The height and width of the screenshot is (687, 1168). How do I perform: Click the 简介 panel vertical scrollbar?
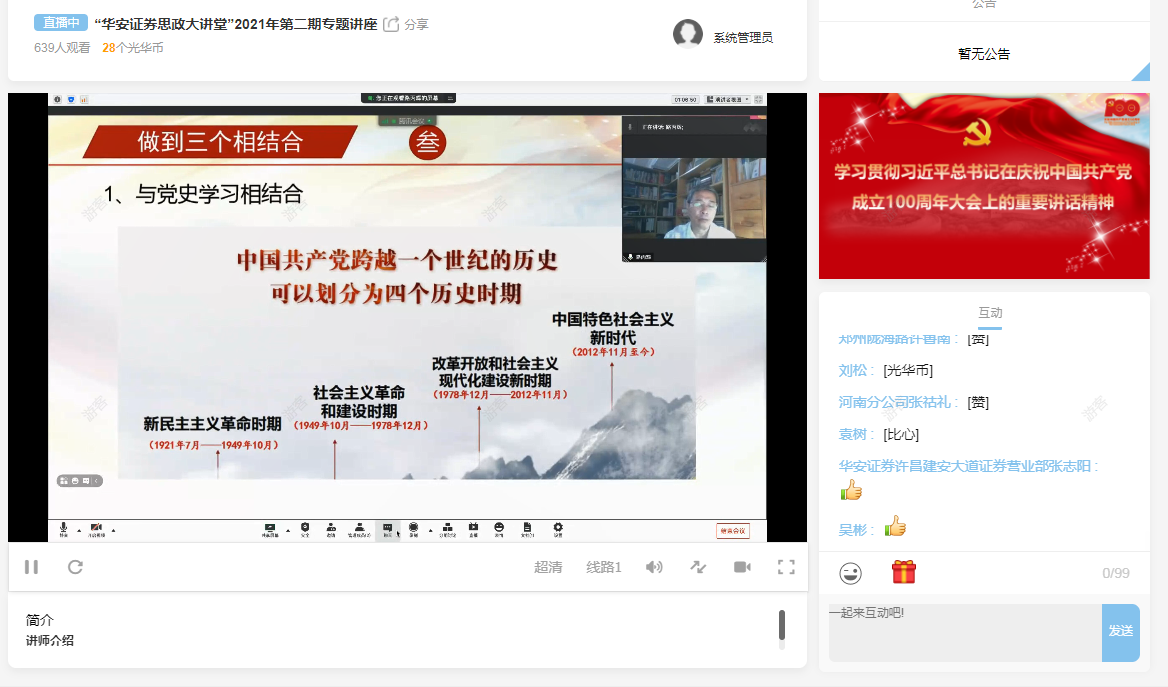(x=781, y=625)
